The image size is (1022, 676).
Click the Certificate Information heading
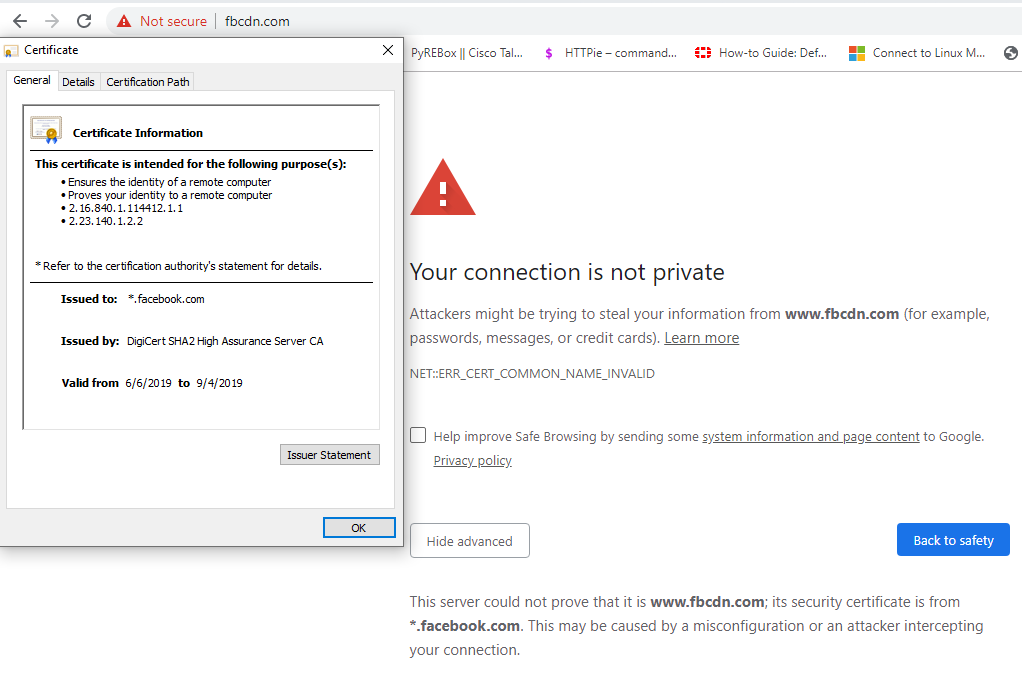(x=138, y=133)
